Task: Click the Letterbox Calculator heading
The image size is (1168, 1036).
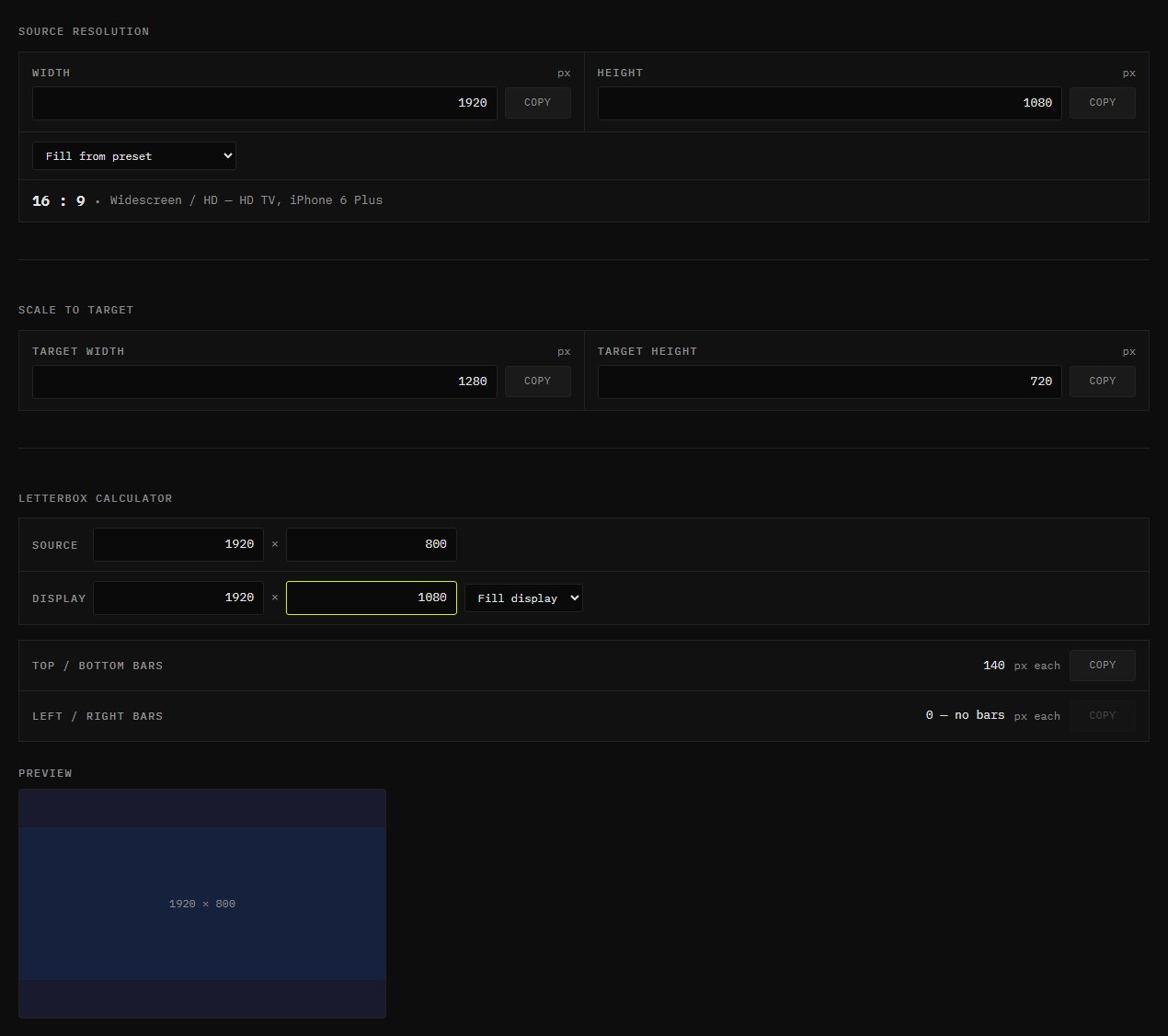Action: coord(96,498)
